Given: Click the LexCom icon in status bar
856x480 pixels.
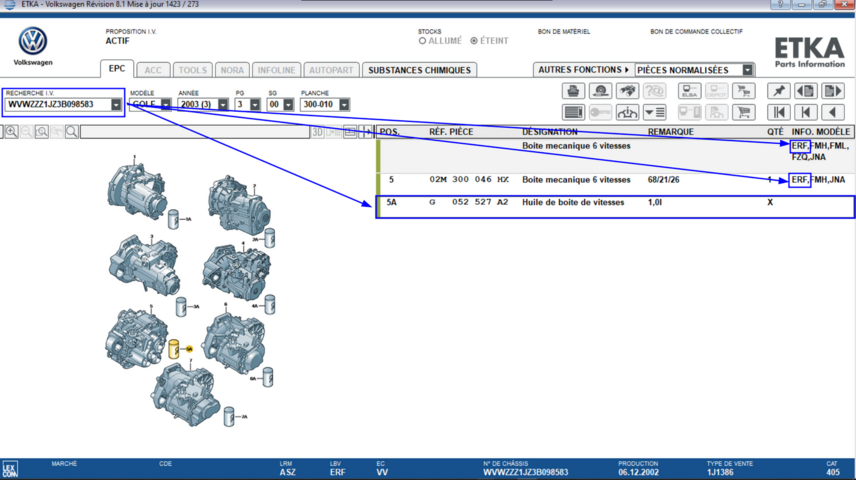Looking at the screenshot, I should click(10, 470).
